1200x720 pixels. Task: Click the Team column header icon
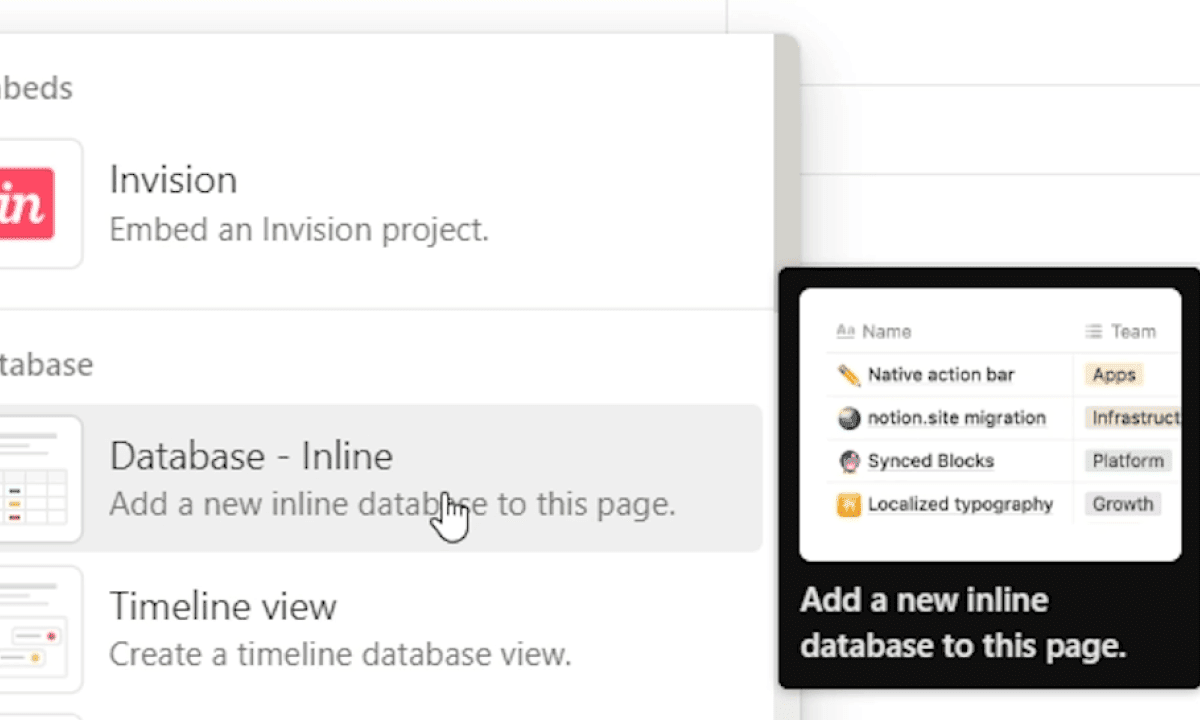click(x=1095, y=331)
